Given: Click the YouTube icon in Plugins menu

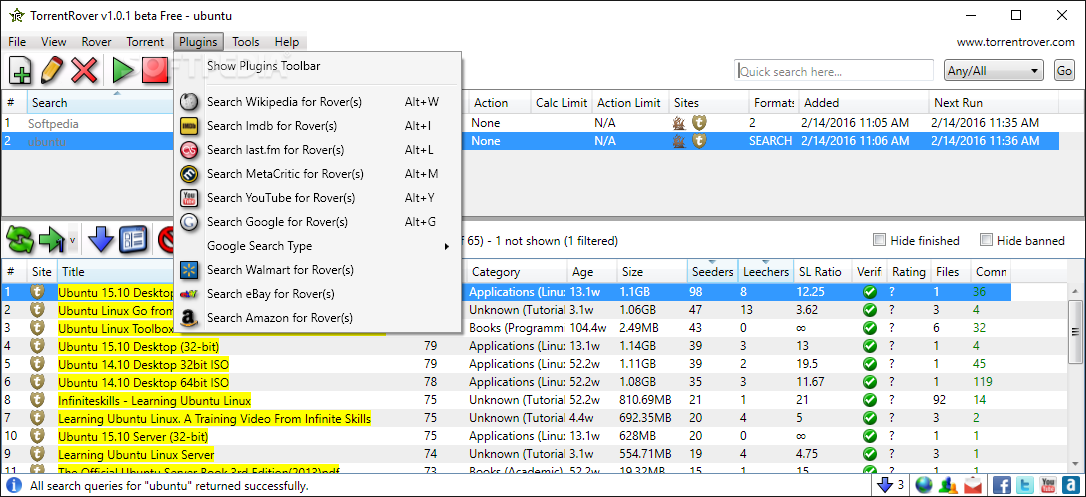Looking at the screenshot, I should pyautogui.click(x=189, y=198).
